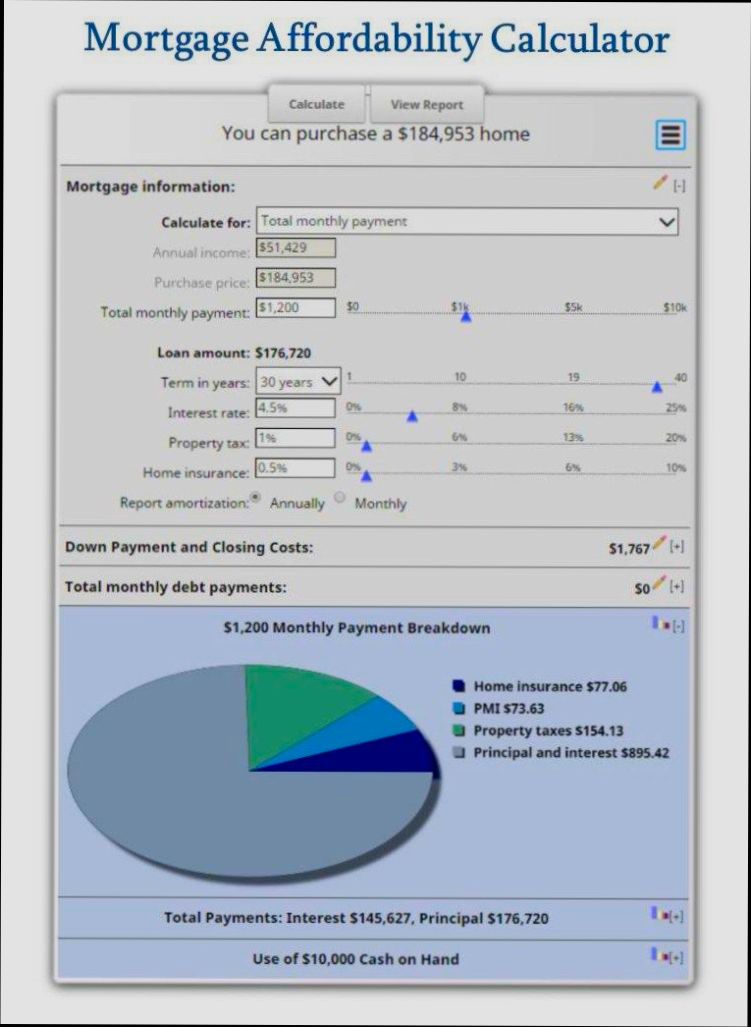Collapse the Mortgage information section
Viewport: 751px width, 1027px height.
[x=679, y=187]
